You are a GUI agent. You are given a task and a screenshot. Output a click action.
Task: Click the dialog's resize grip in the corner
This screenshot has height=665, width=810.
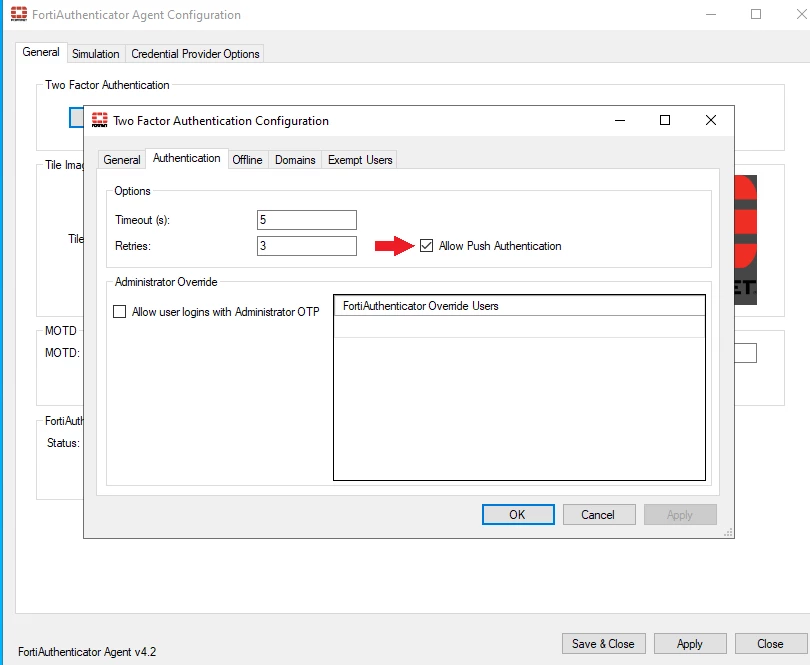[x=728, y=533]
